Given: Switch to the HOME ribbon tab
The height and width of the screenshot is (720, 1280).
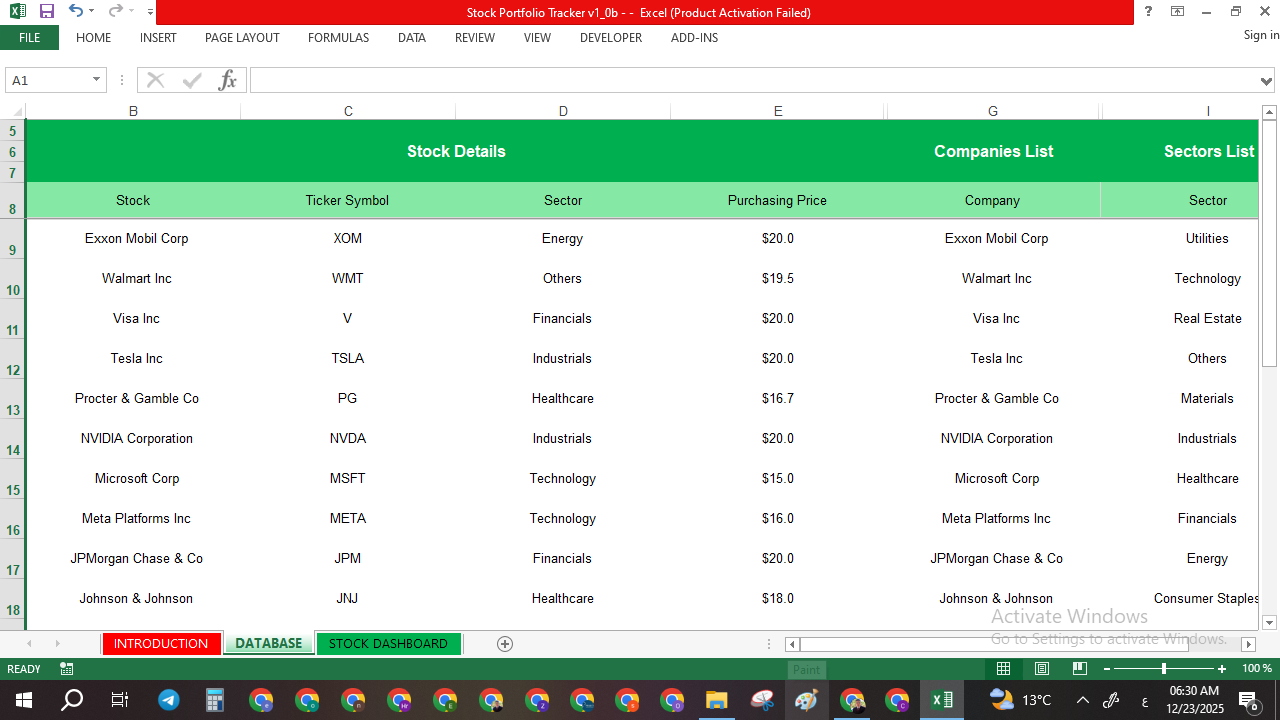Looking at the screenshot, I should pos(93,38).
